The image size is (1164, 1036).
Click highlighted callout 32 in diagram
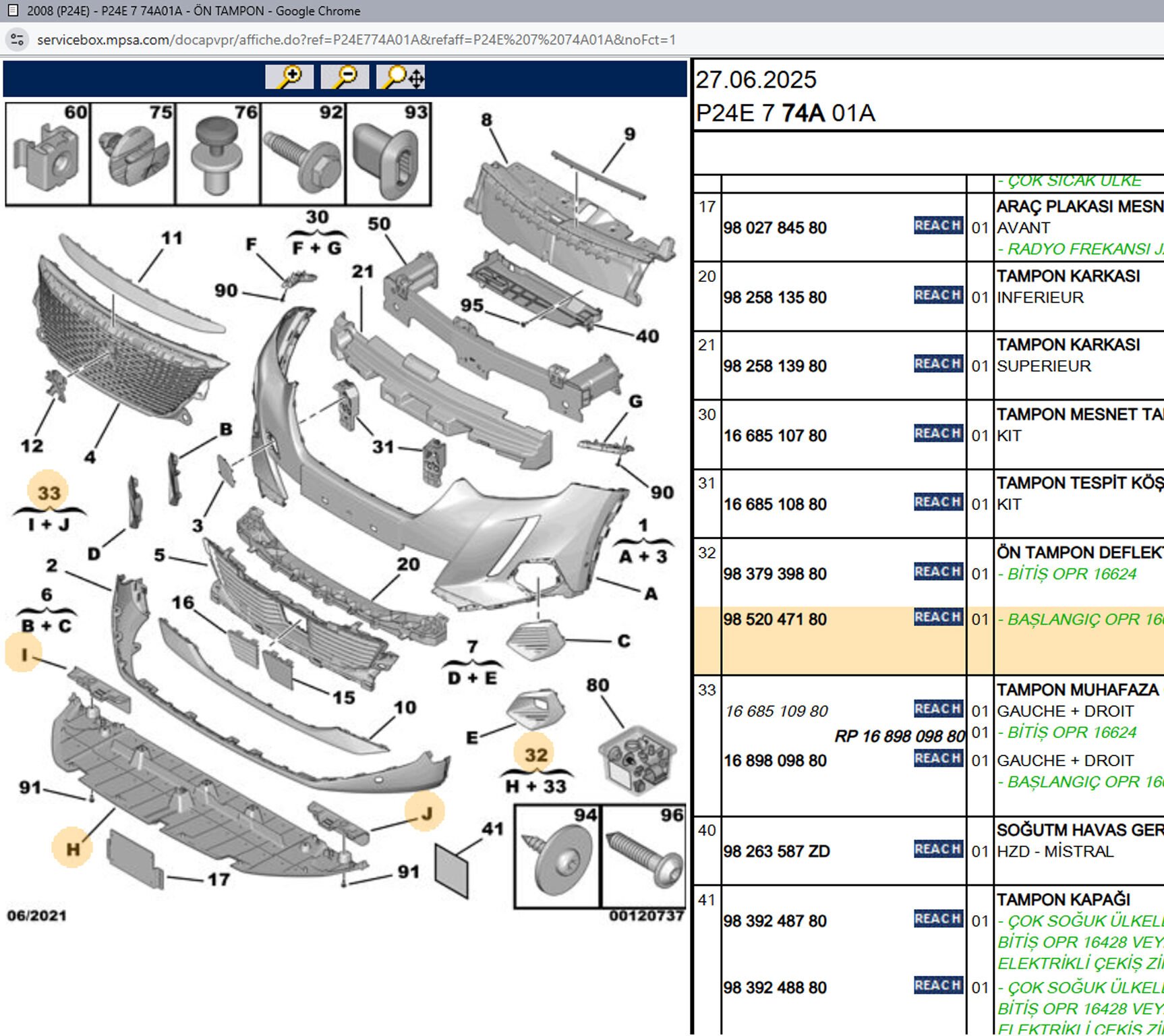[x=535, y=754]
